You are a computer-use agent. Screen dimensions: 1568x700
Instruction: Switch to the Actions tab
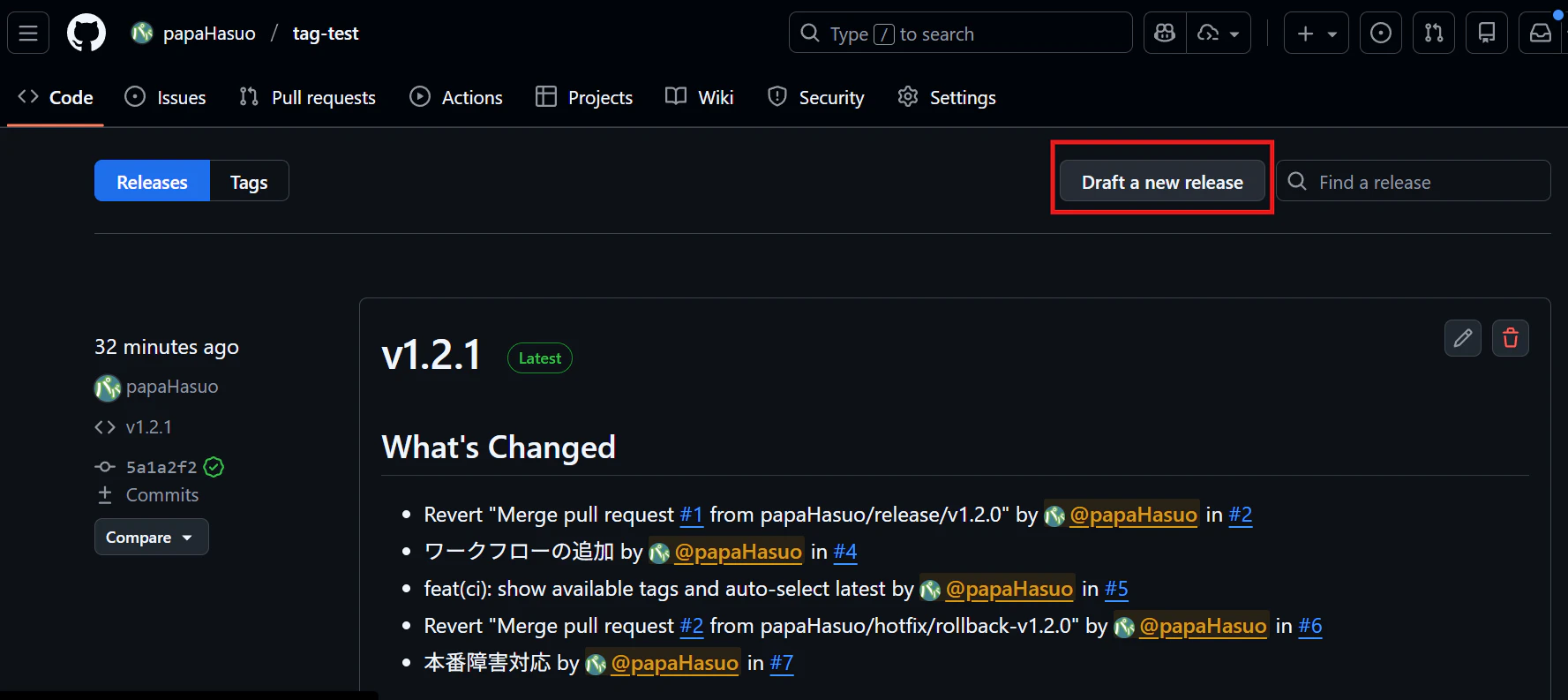pos(456,97)
